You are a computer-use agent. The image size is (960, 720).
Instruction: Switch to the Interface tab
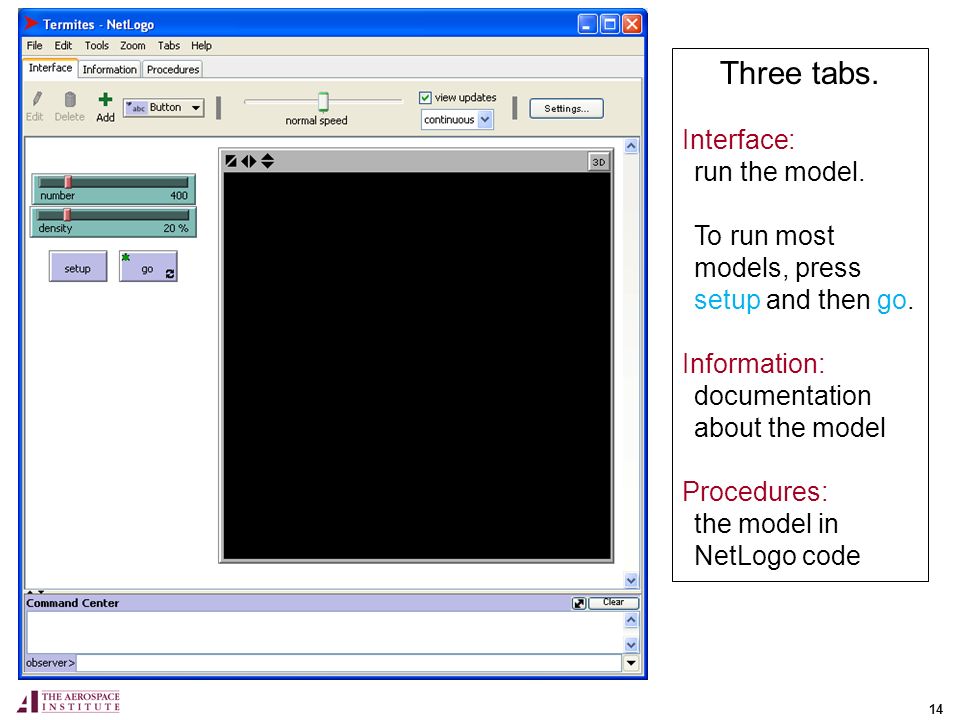[x=50, y=68]
